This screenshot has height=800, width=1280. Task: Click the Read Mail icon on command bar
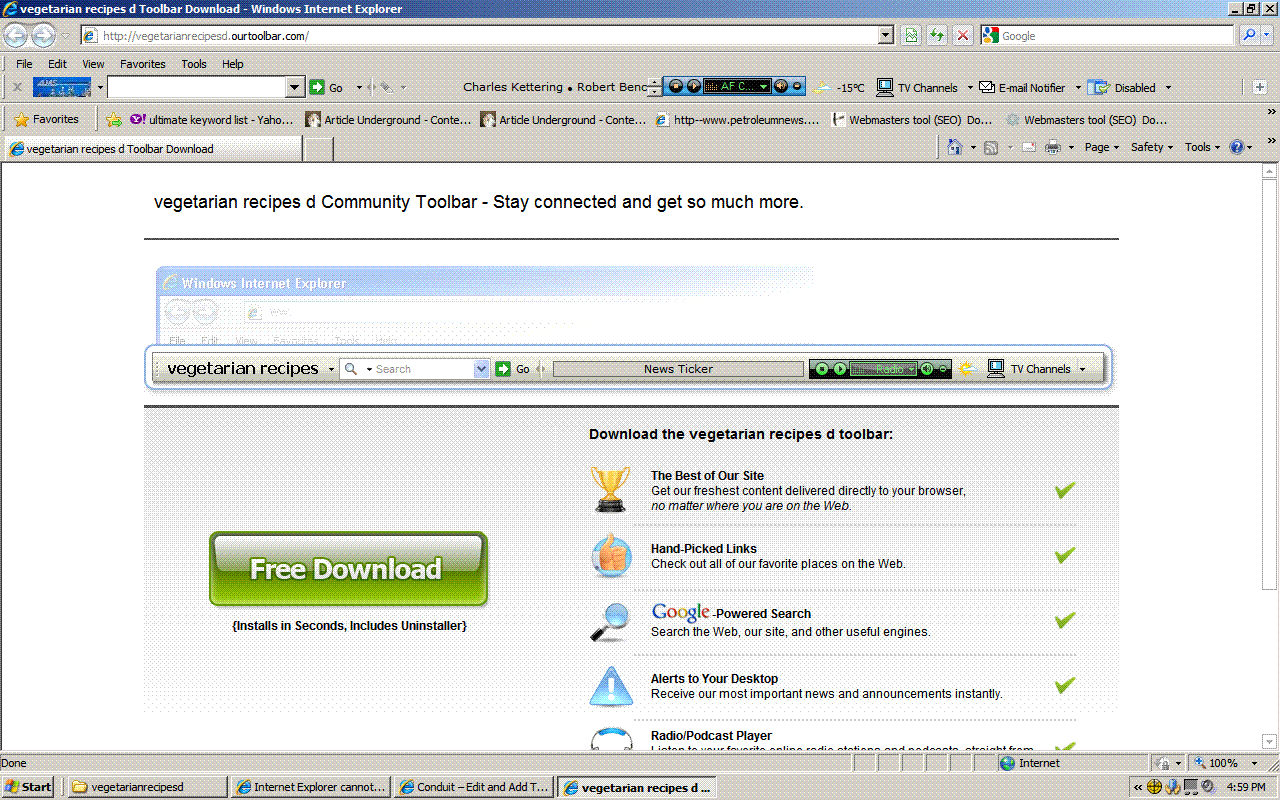[1029, 147]
